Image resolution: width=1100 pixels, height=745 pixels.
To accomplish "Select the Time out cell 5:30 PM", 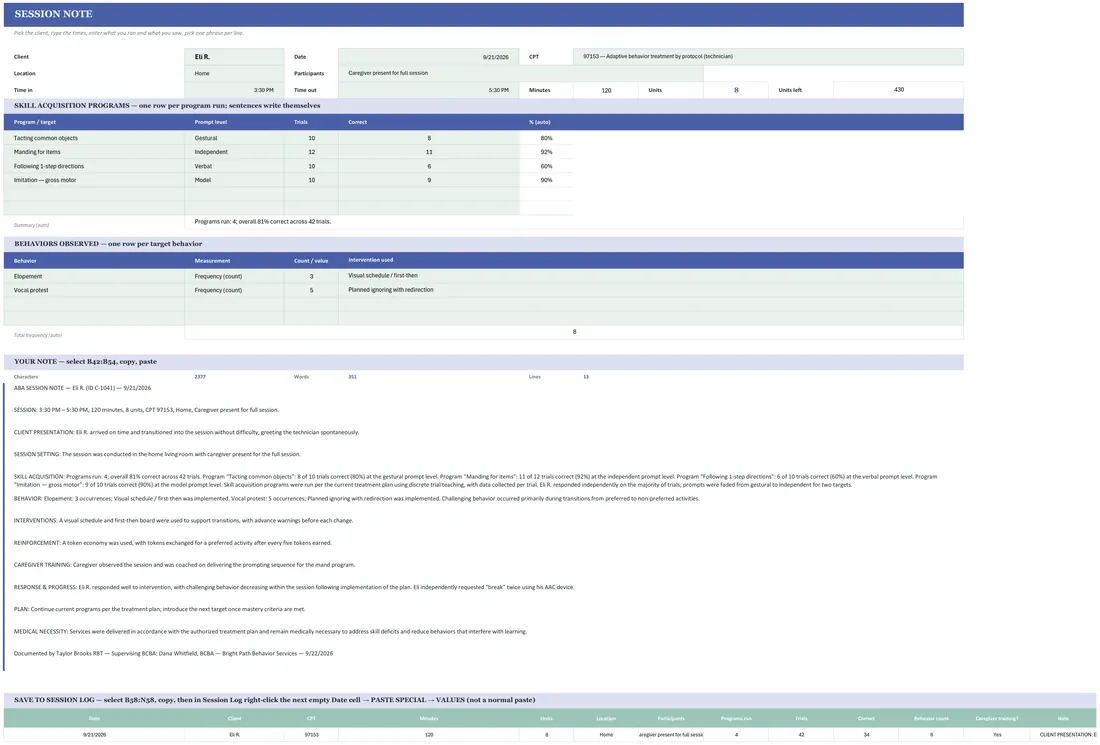I will coord(429,90).
